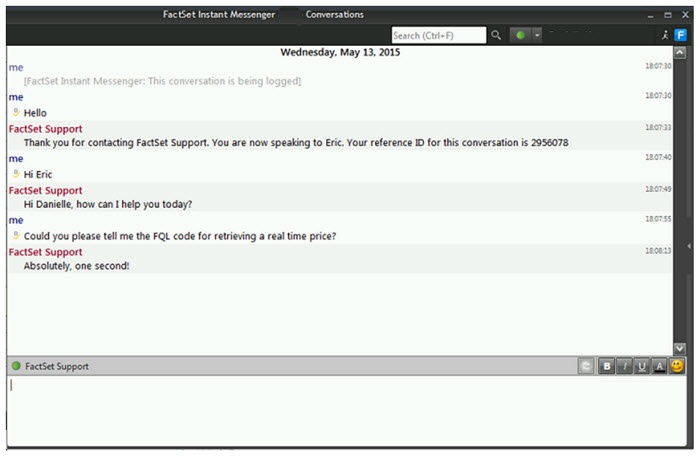The width and height of the screenshot is (700, 456).
Task: Click the search magnifier icon
Action: pos(496,35)
